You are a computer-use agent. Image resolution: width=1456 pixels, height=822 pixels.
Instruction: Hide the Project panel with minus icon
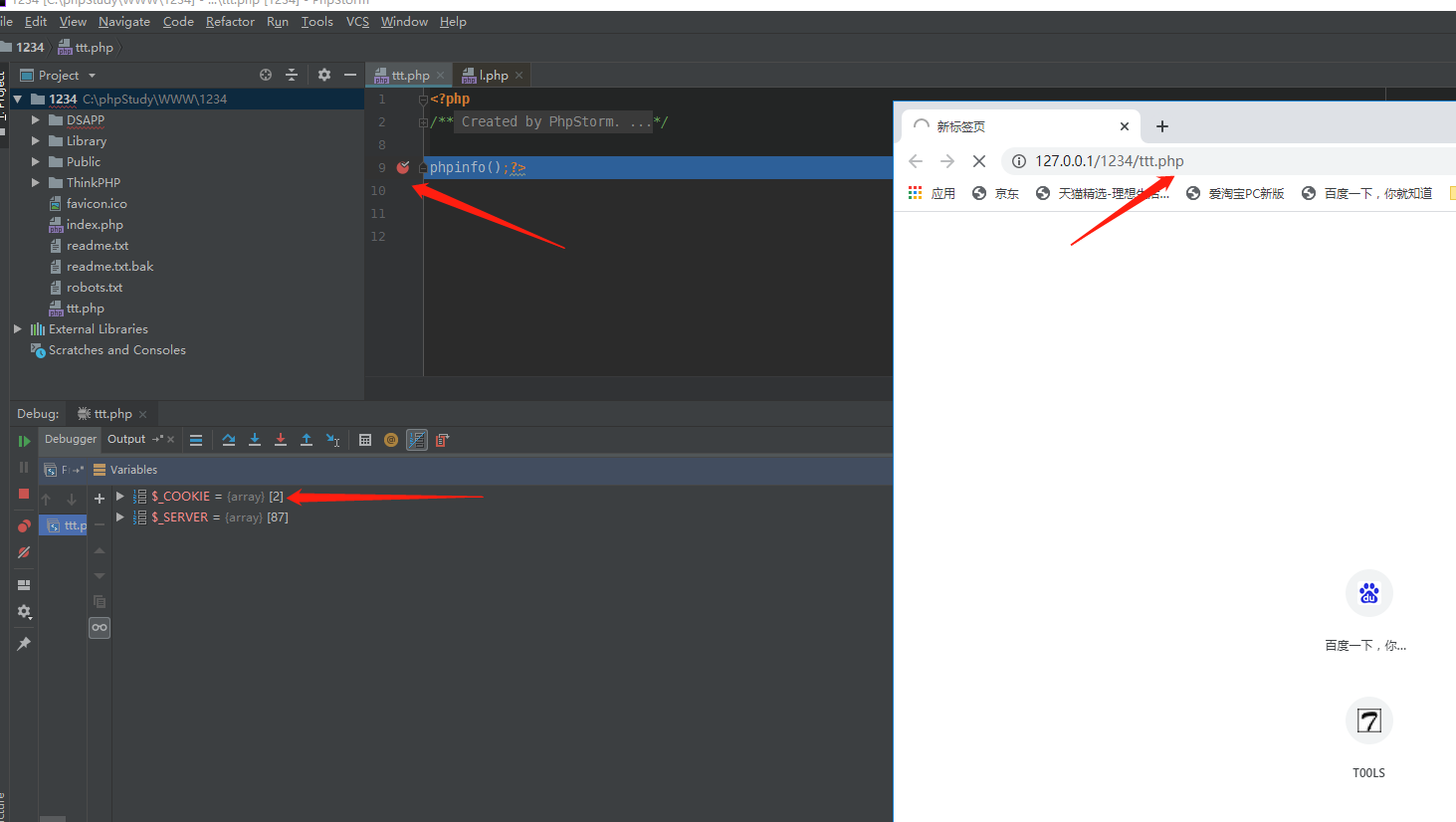pos(350,75)
